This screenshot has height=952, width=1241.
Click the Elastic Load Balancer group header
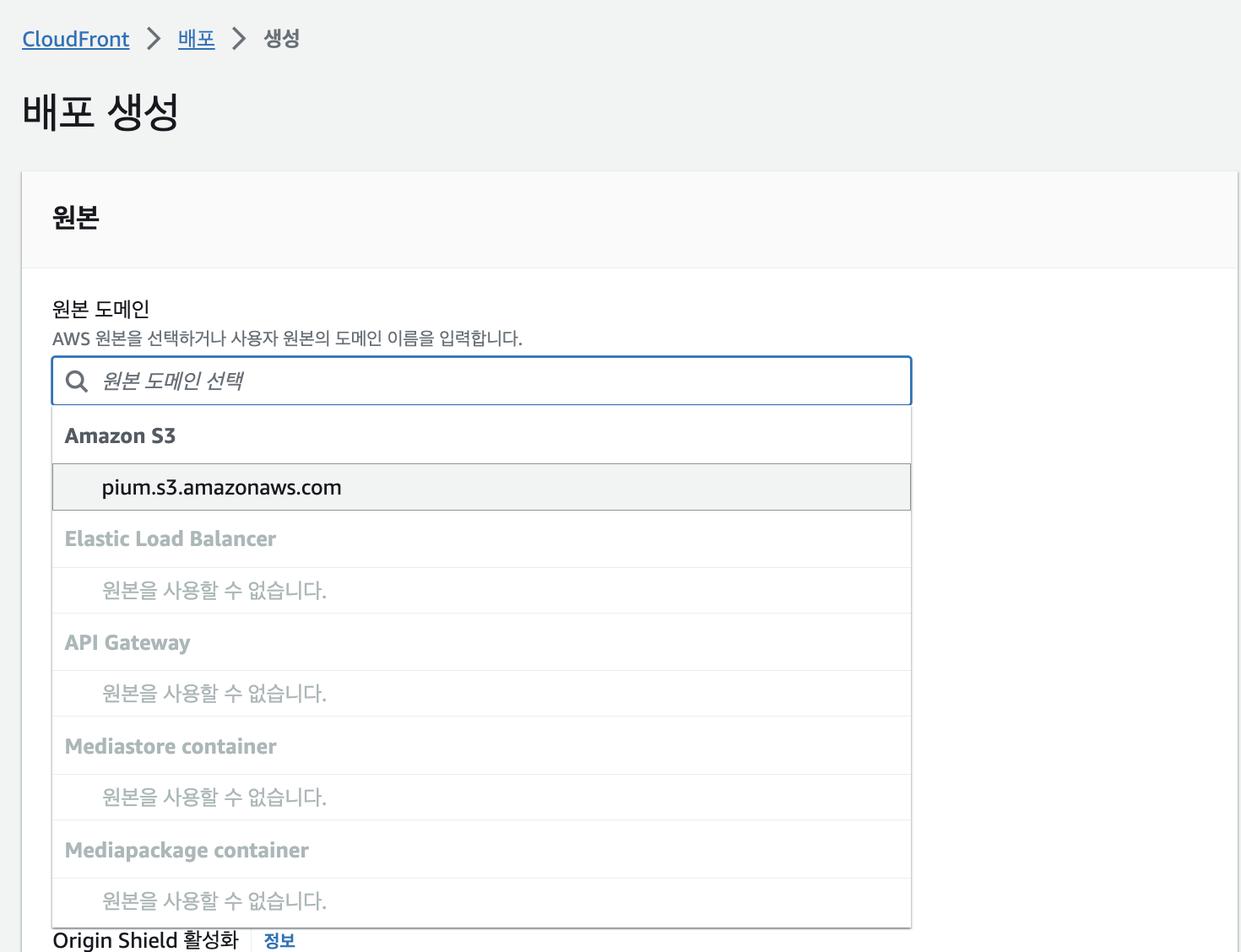click(171, 539)
